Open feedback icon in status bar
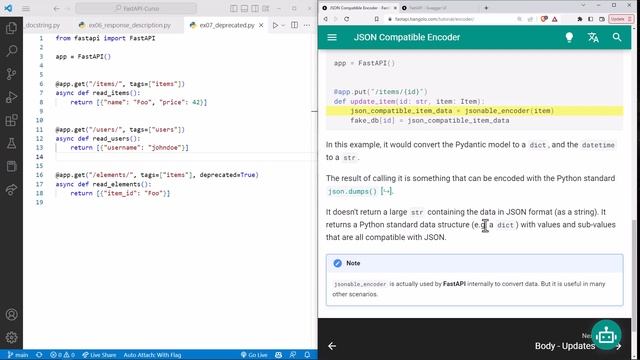Screen dimensions: 640x360 click(x=293, y=355)
